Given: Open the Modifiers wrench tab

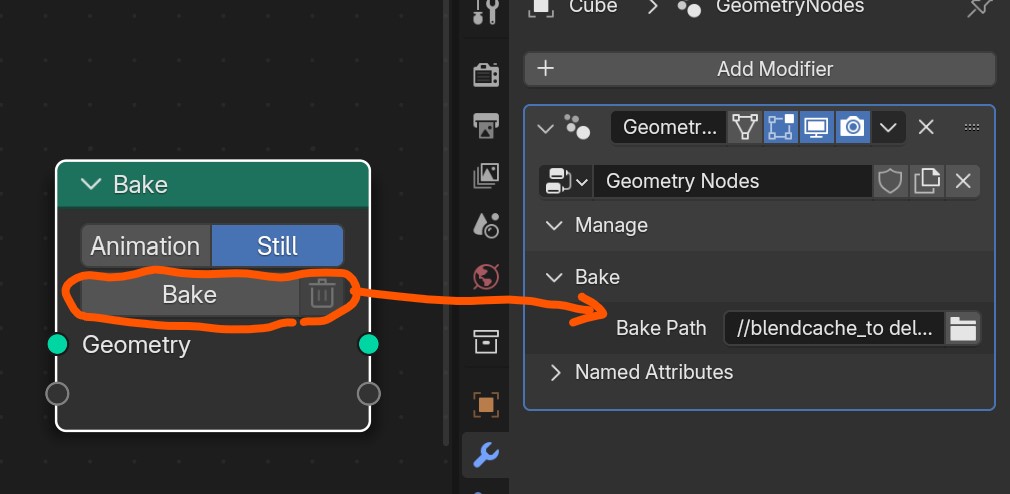Looking at the screenshot, I should [486, 454].
